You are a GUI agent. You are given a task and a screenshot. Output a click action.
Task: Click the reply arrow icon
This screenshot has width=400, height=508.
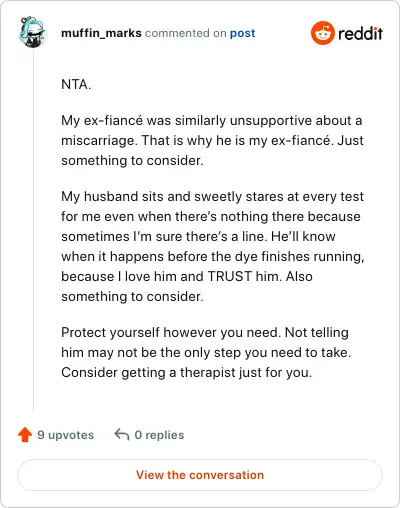pyautogui.click(x=122, y=435)
